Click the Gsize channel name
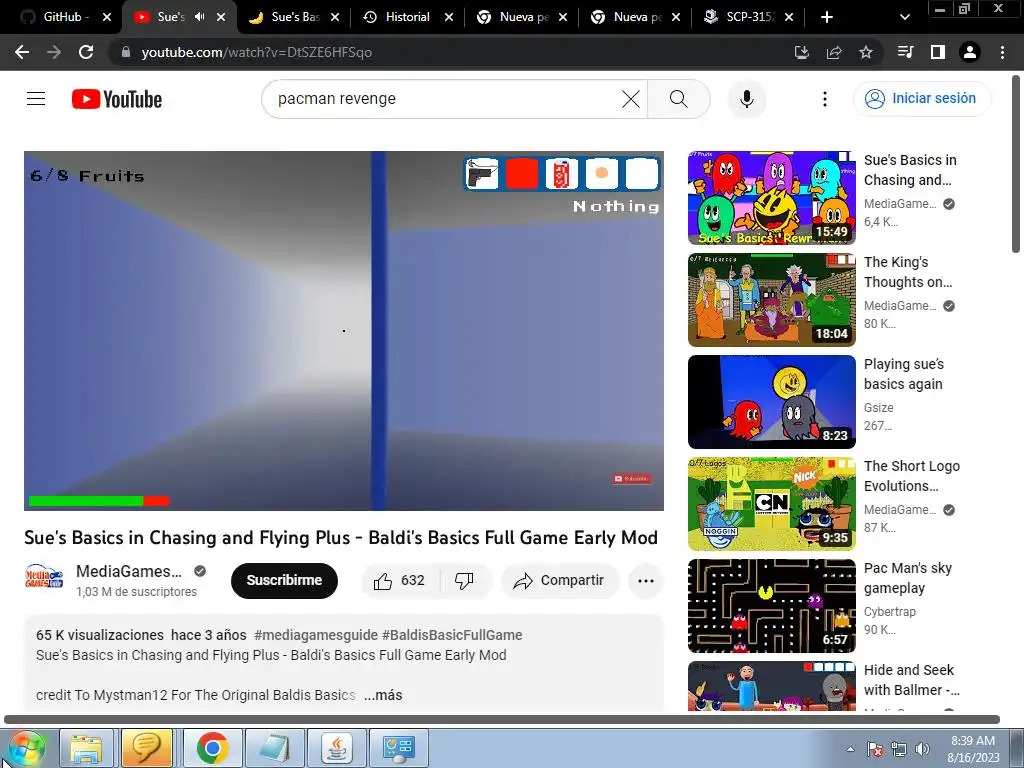This screenshot has height=768, width=1024. pos(878,408)
